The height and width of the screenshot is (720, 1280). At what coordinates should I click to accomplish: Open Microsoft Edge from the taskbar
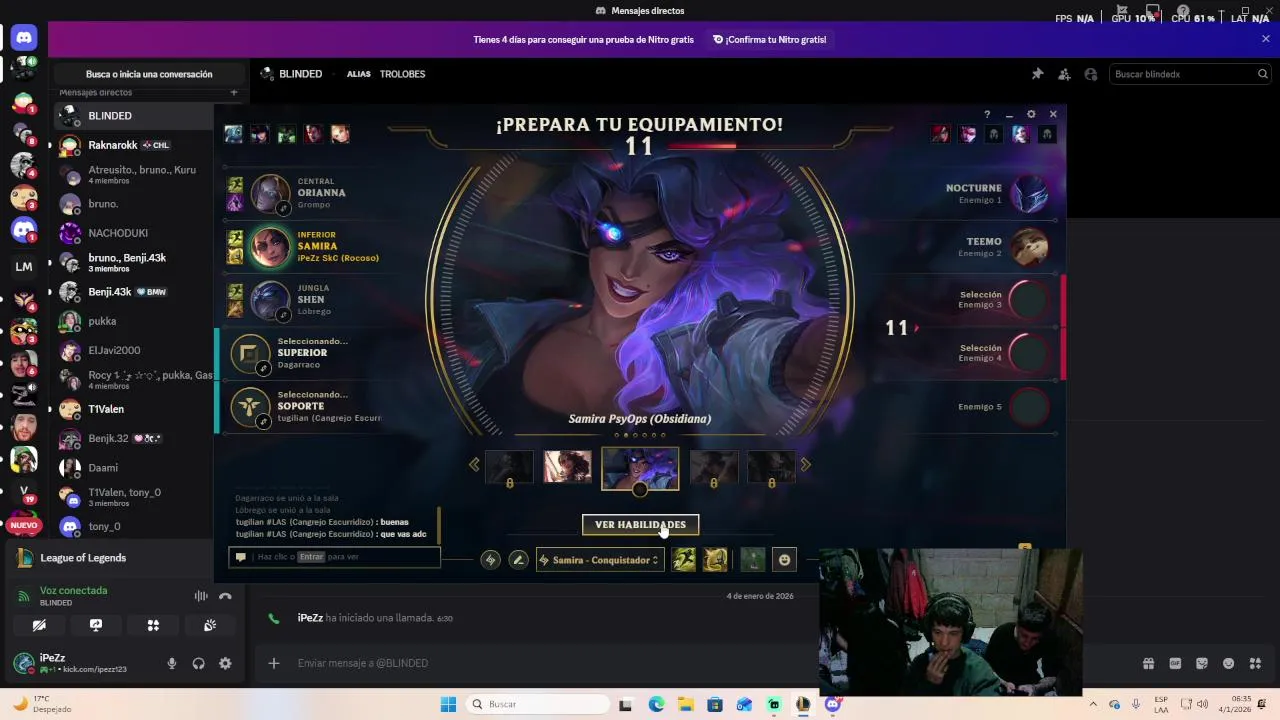[x=656, y=704]
